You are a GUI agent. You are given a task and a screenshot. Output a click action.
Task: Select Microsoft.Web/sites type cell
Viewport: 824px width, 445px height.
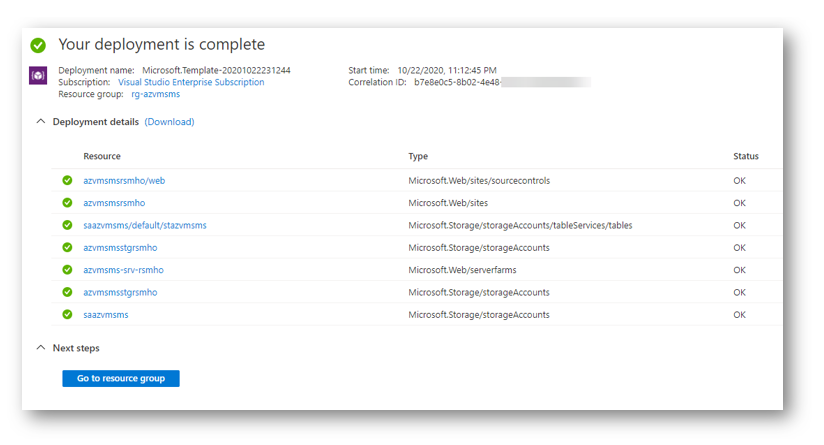(x=448, y=203)
